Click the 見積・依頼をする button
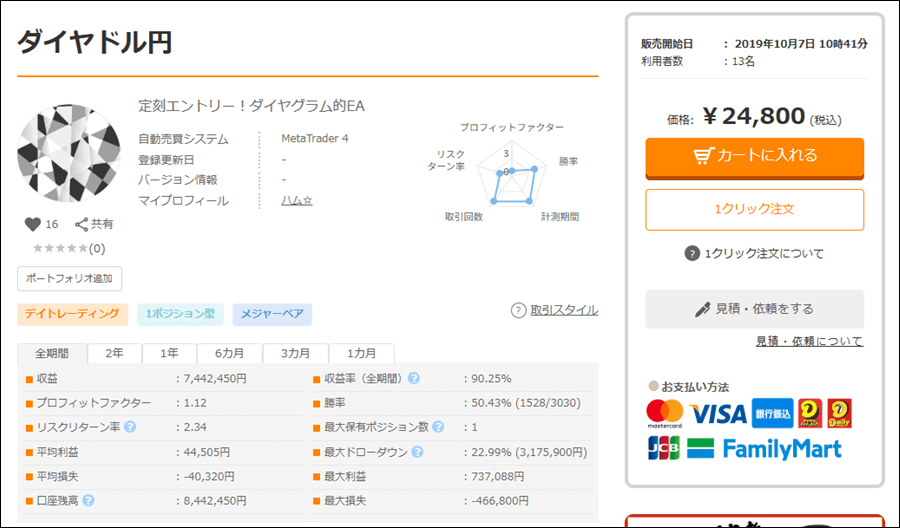The width and height of the screenshot is (900, 528). coord(754,309)
